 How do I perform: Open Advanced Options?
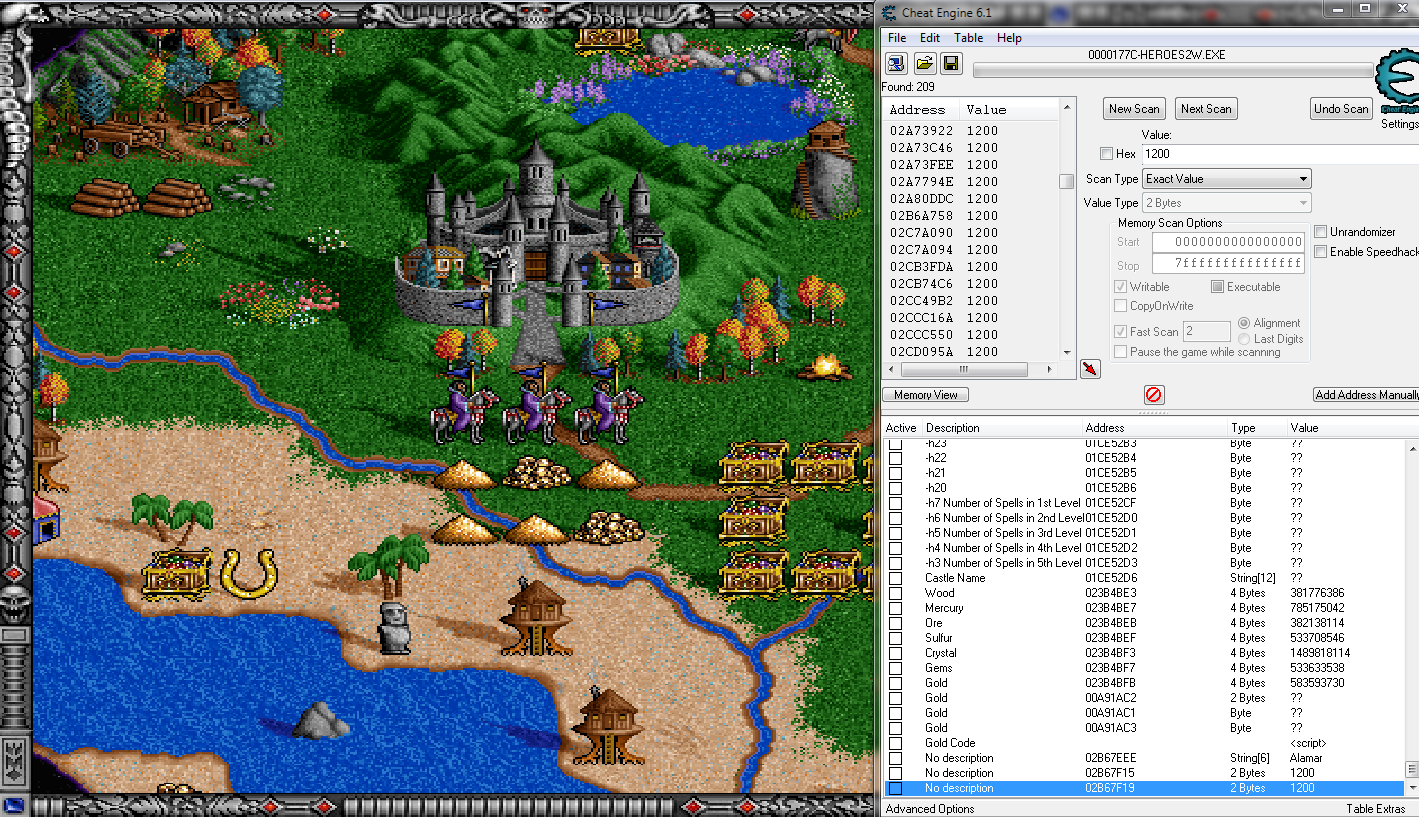point(930,809)
